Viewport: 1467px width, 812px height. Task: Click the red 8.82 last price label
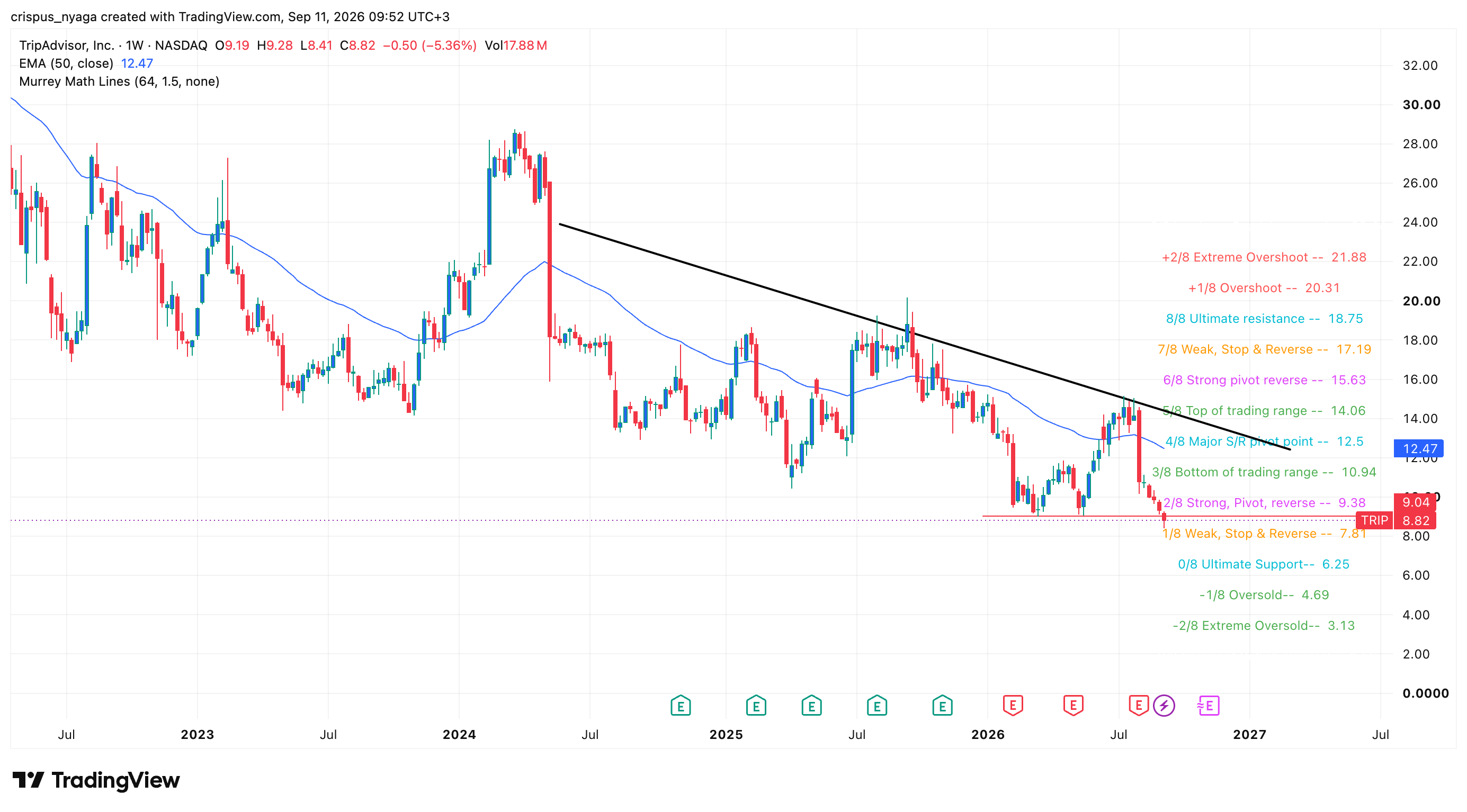point(1416,520)
